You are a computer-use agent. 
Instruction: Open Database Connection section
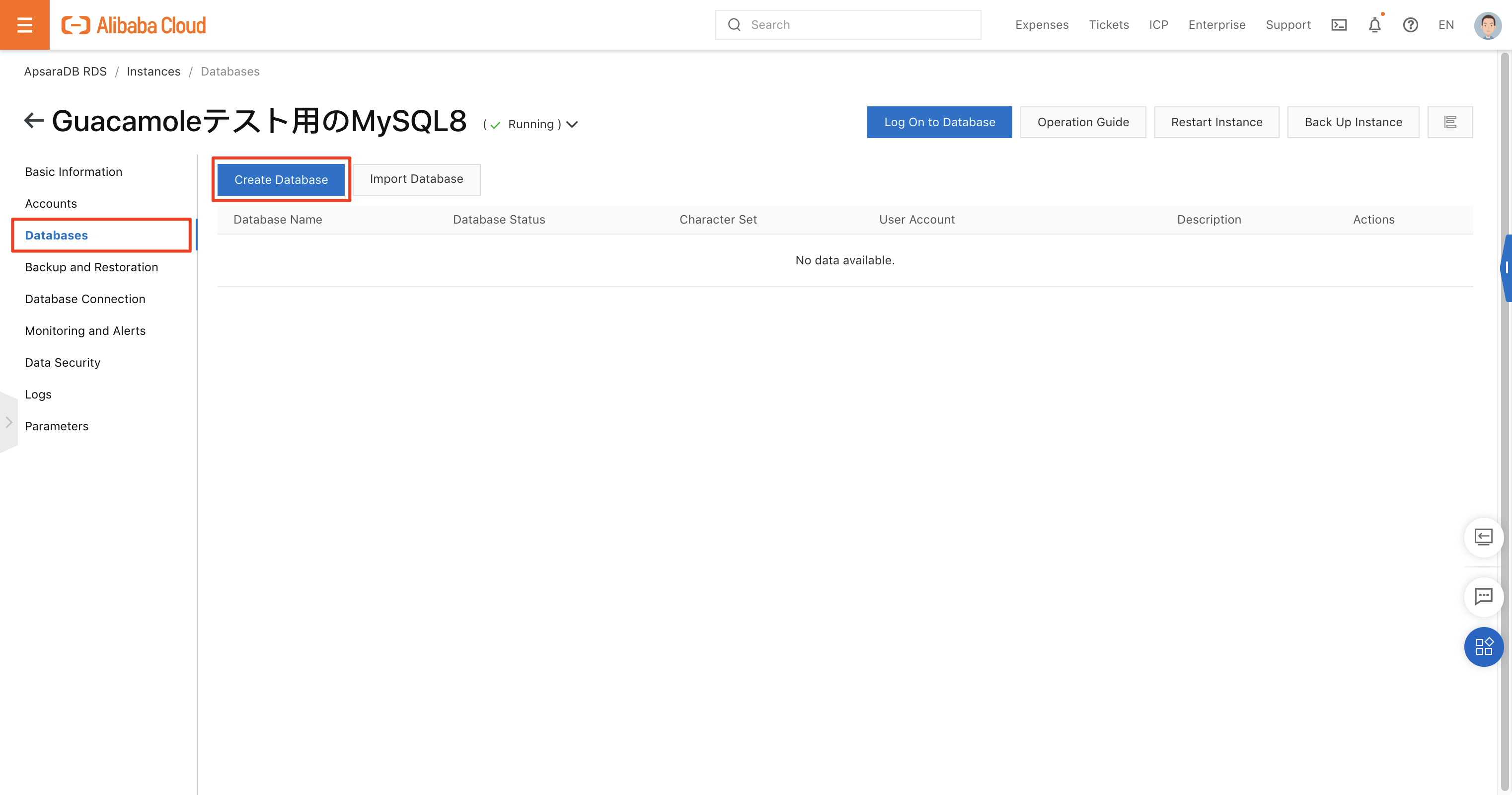(x=85, y=299)
